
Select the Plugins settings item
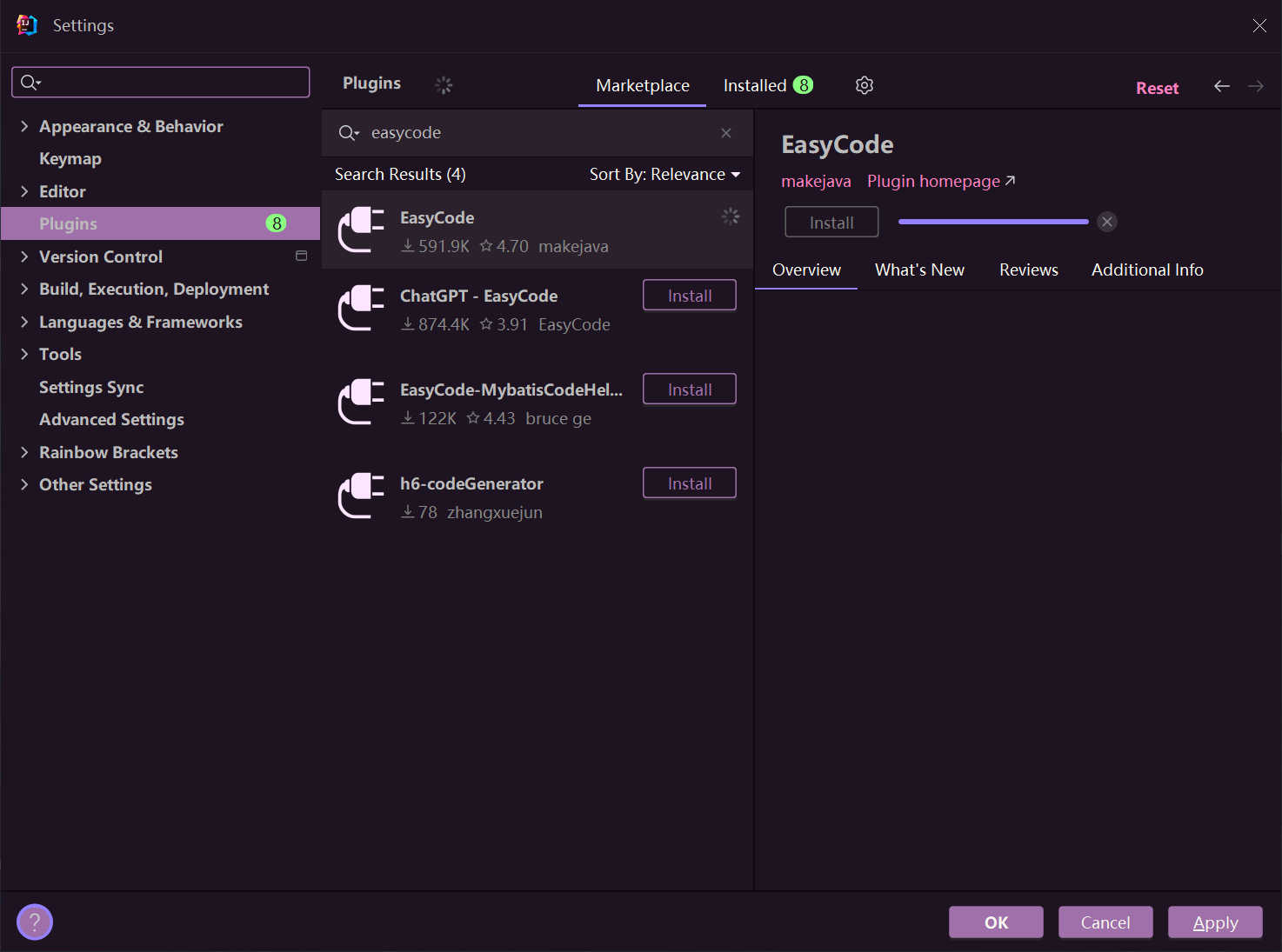(x=160, y=223)
